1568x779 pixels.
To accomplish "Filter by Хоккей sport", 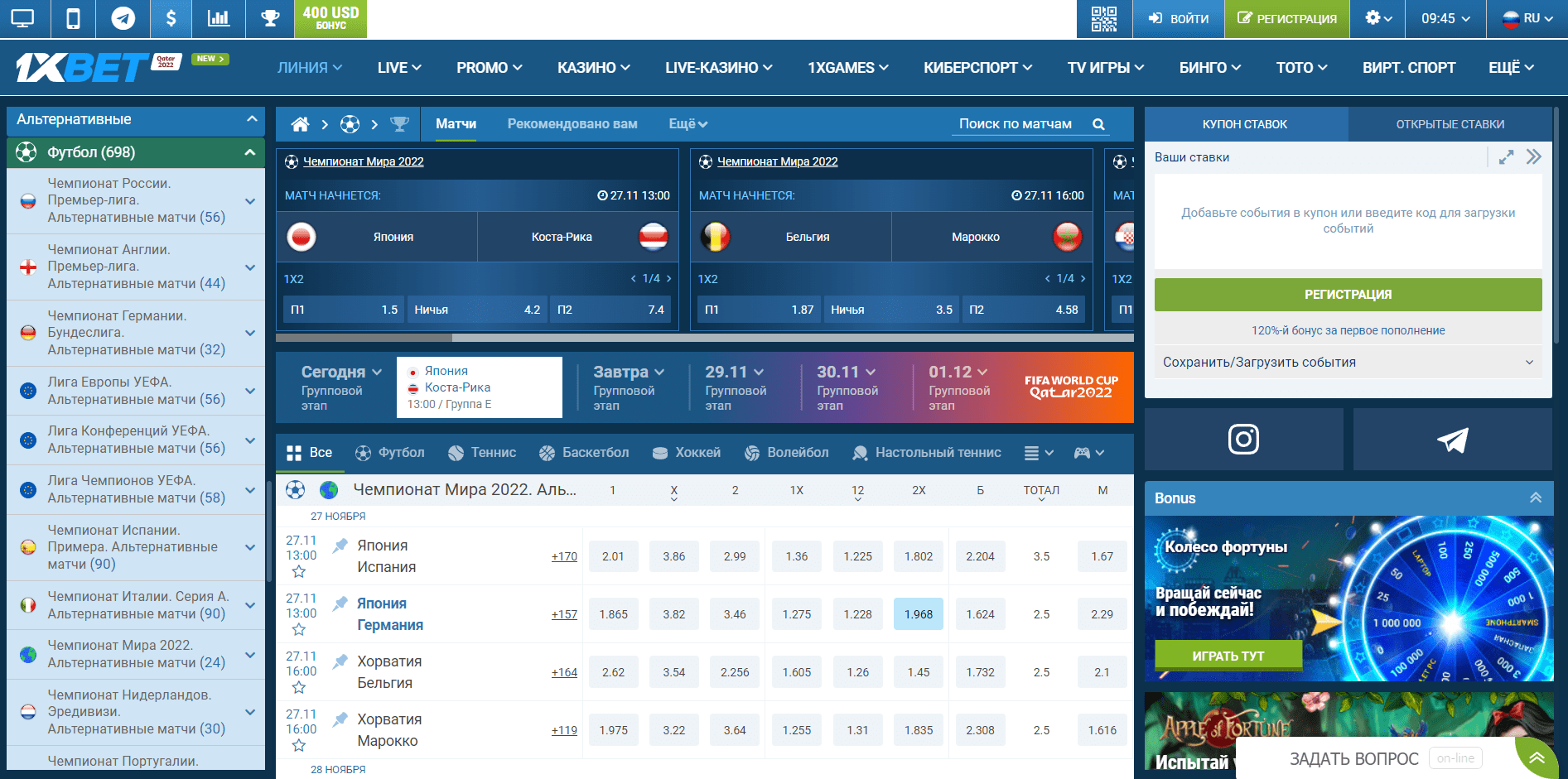I will click(687, 453).
